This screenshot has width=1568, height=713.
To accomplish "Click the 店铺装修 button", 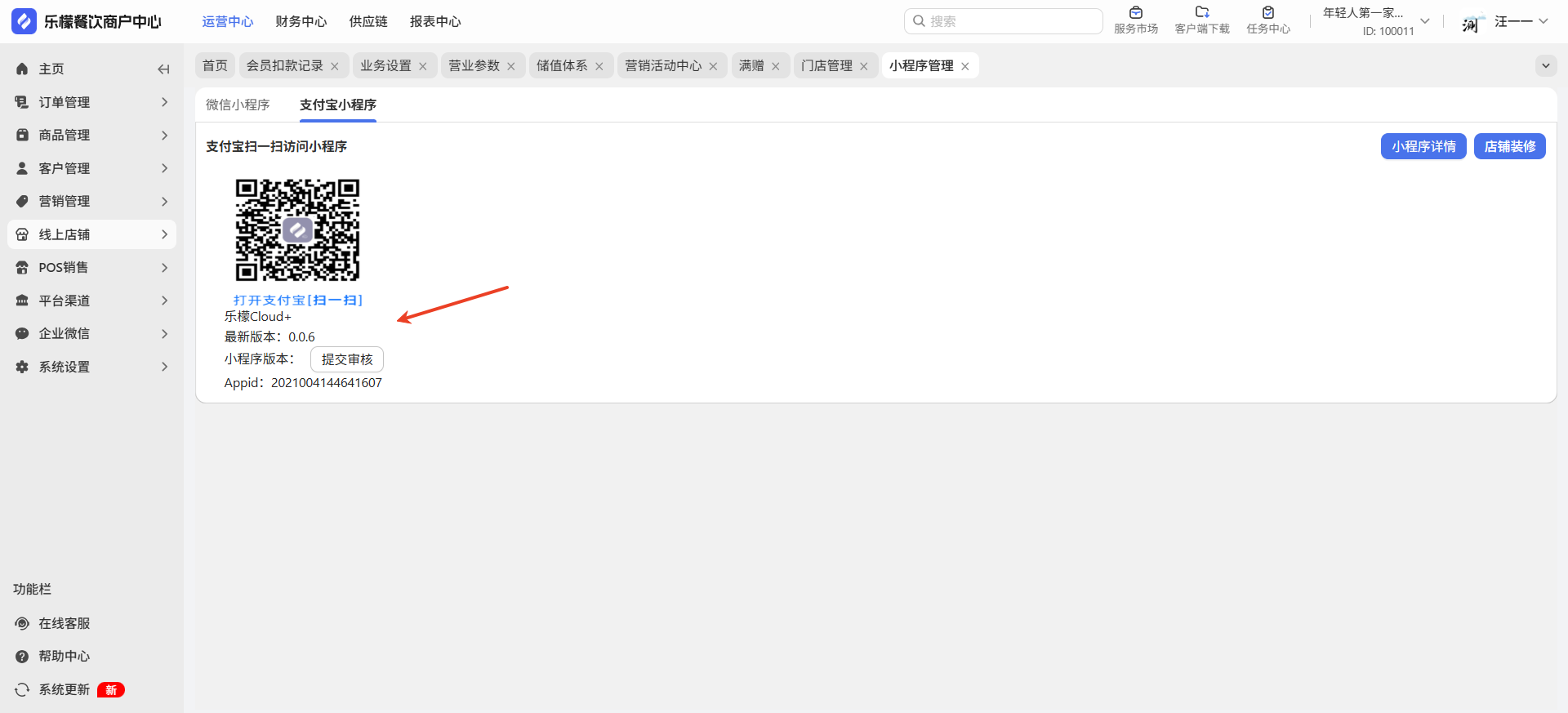I will [1510, 146].
